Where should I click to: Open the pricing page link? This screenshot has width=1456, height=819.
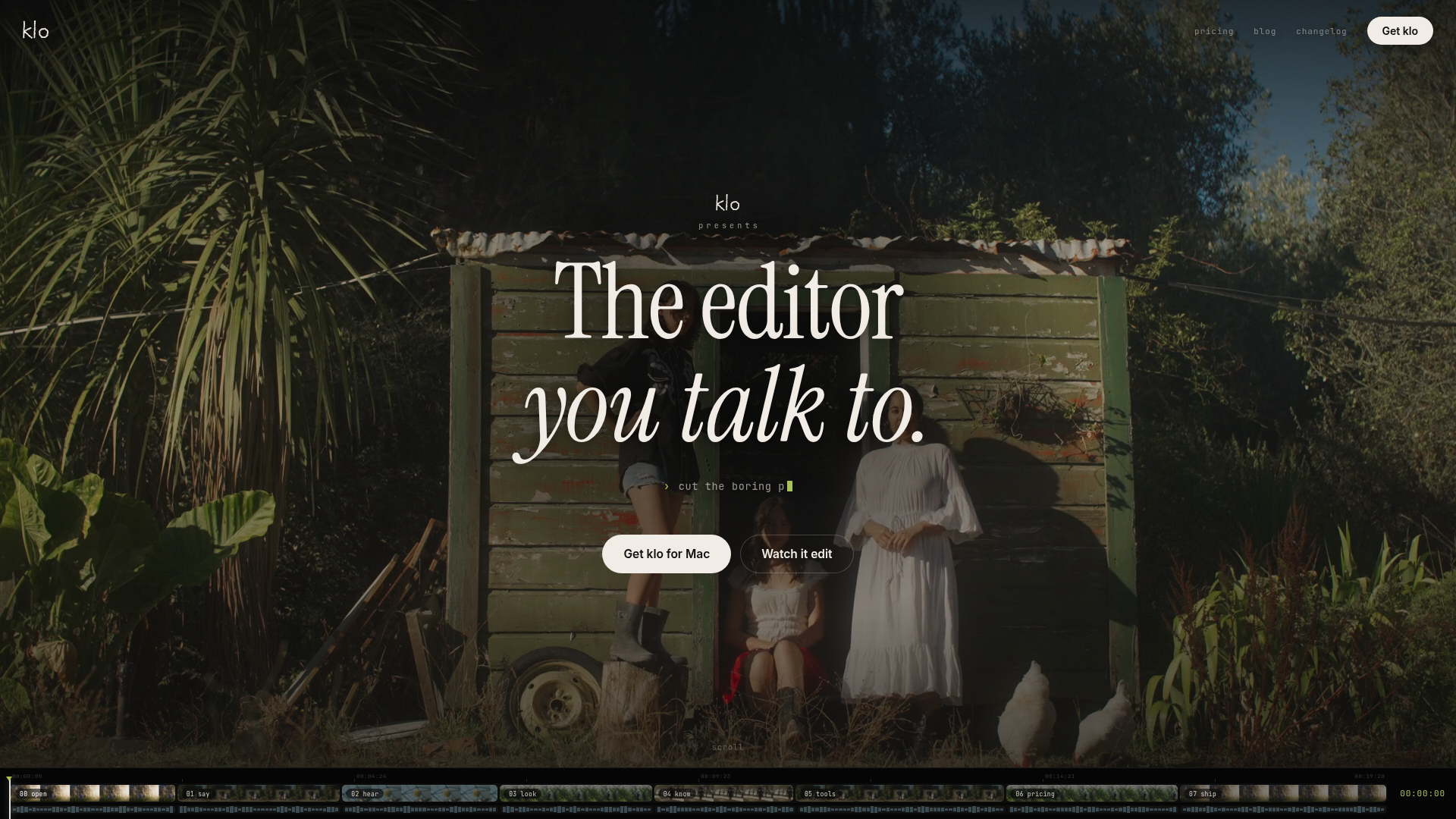(x=1214, y=31)
